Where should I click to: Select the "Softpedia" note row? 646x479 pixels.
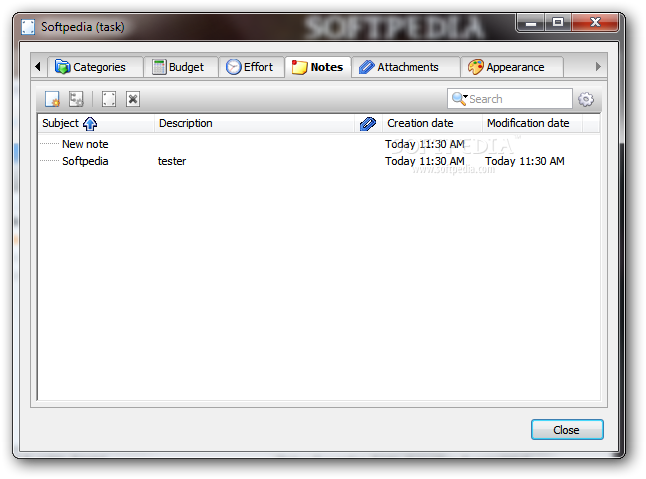318,161
